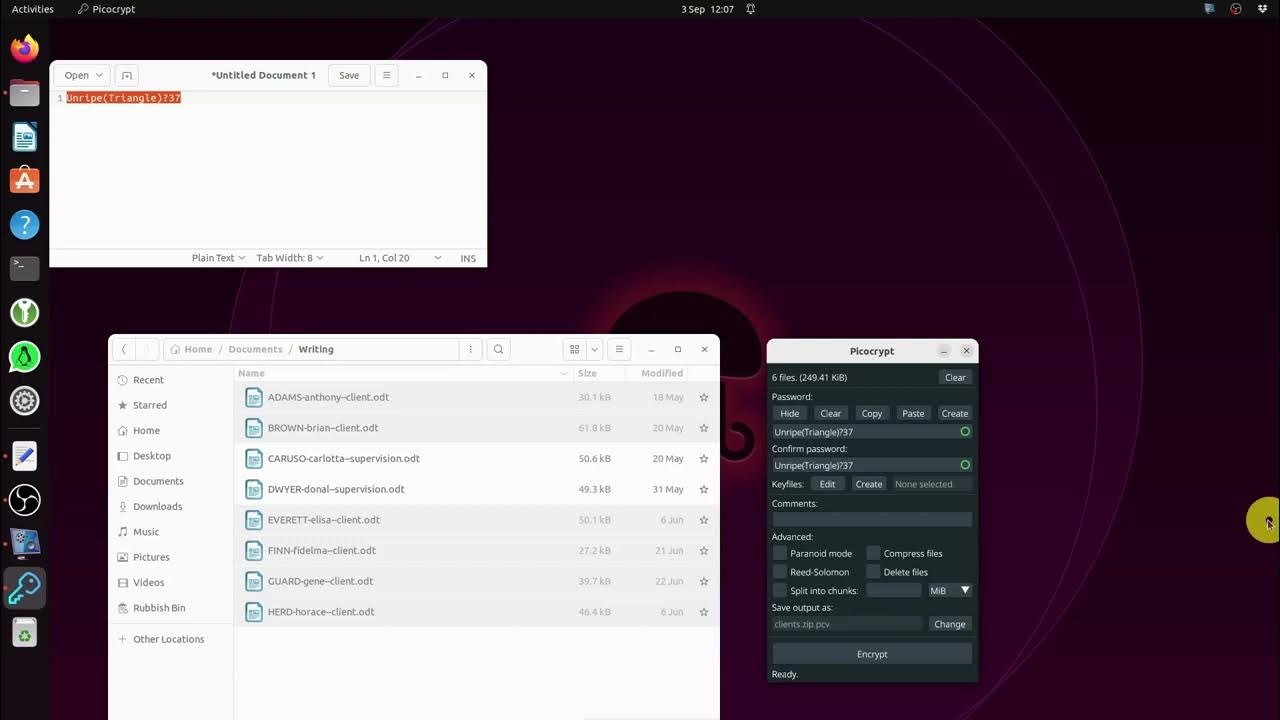Paste a password in Picocrypt
This screenshot has height=720, width=1280.
(913, 413)
